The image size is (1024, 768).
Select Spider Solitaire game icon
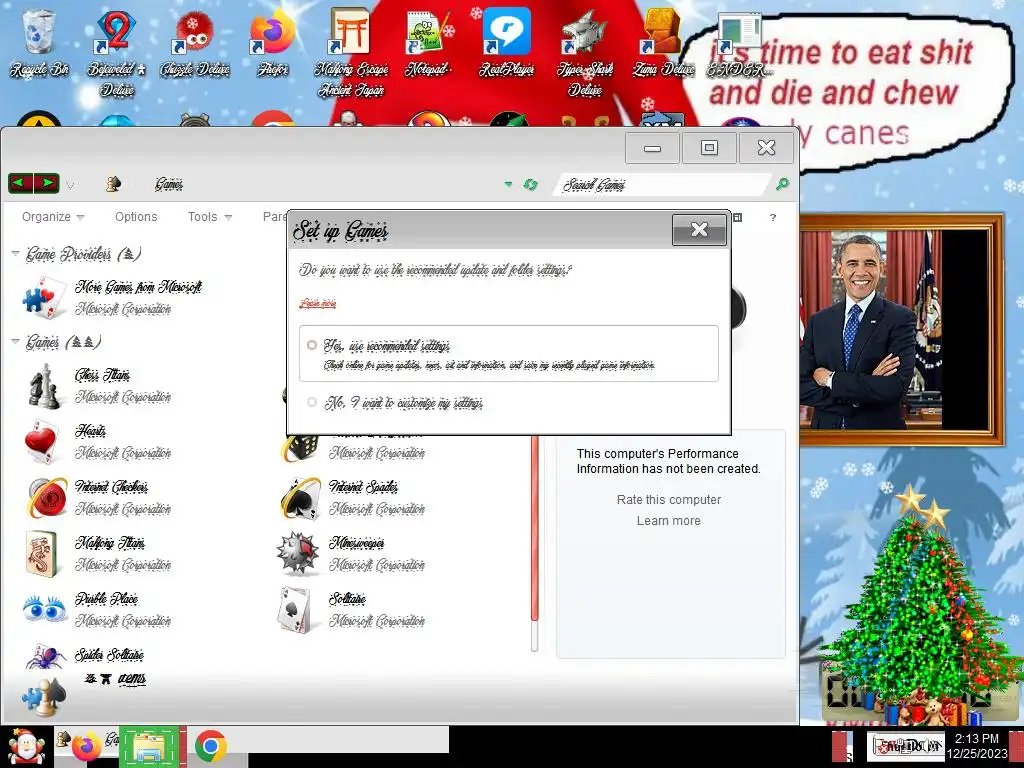pyautogui.click(x=44, y=656)
